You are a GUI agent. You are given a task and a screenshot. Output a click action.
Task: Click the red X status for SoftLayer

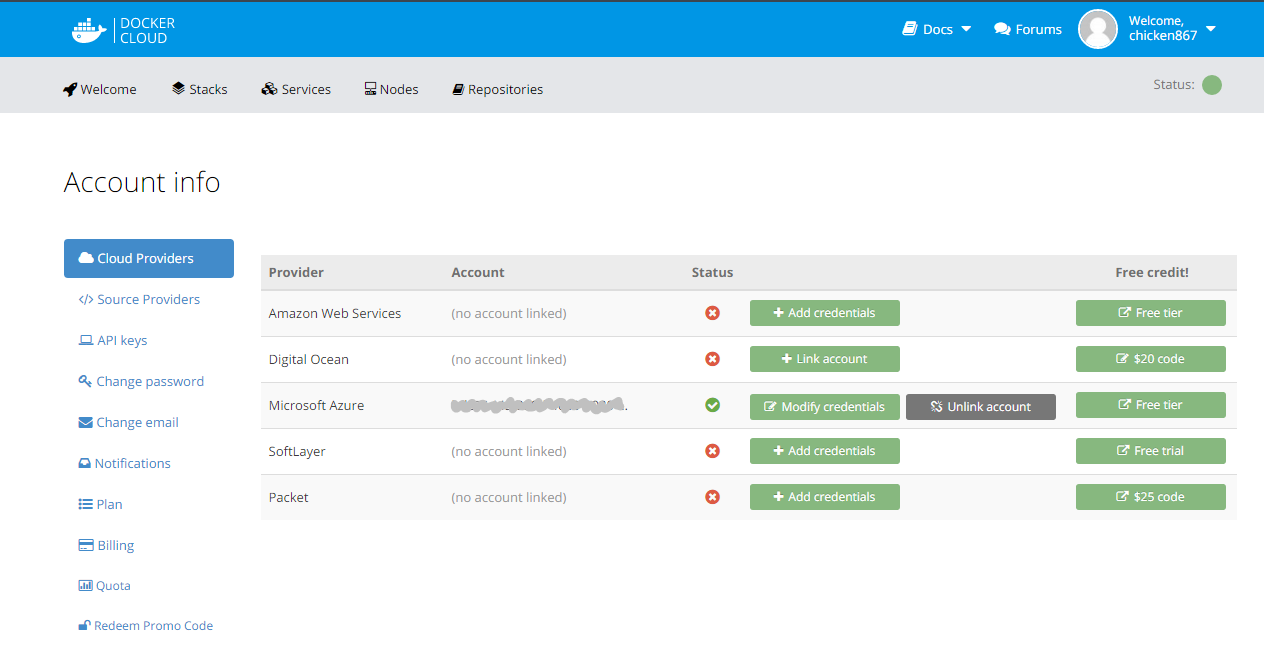(712, 451)
